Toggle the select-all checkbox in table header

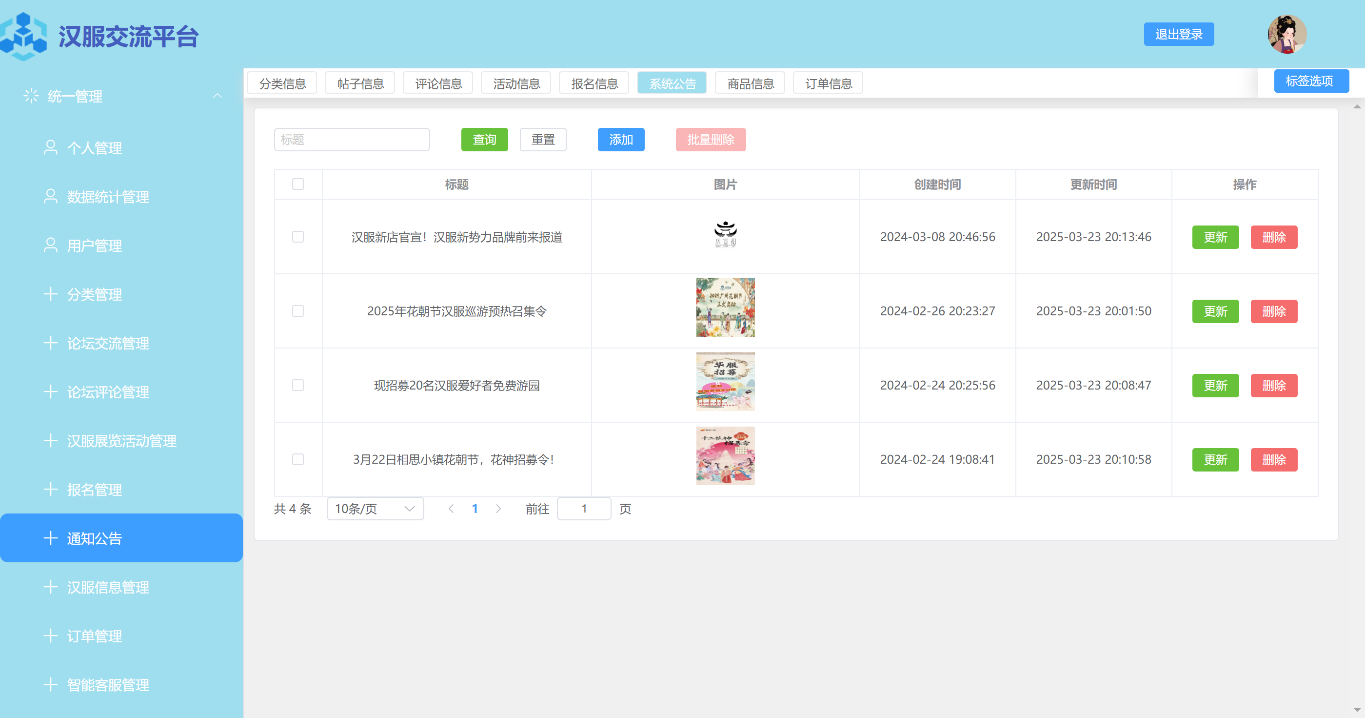point(298,184)
